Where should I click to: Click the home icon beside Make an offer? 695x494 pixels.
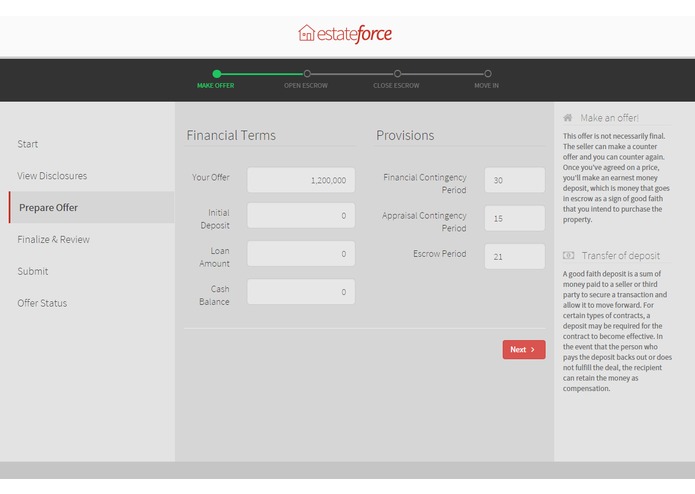click(568, 117)
